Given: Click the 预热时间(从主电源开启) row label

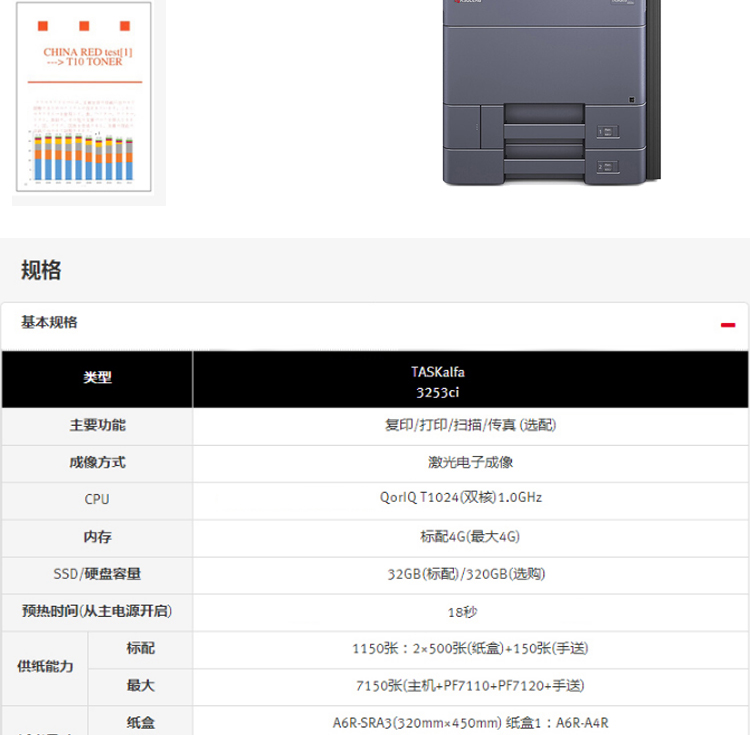Looking at the screenshot, I should tap(97, 610).
